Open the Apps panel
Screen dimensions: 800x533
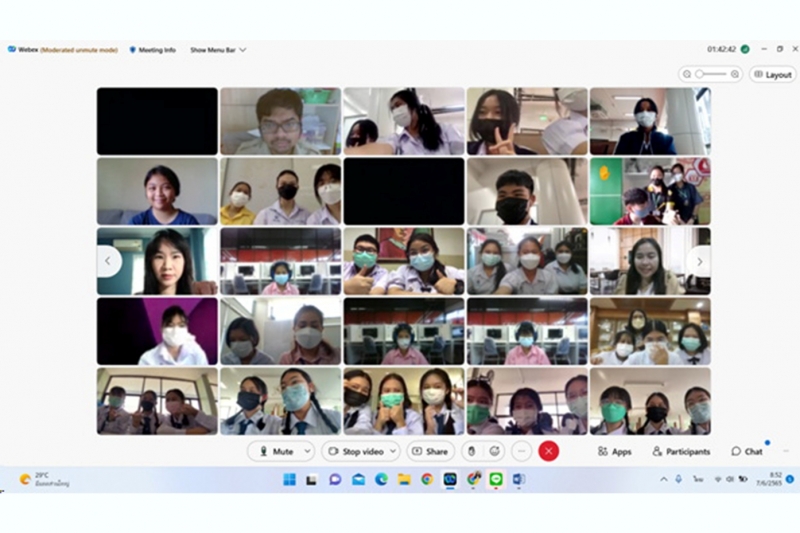(614, 451)
